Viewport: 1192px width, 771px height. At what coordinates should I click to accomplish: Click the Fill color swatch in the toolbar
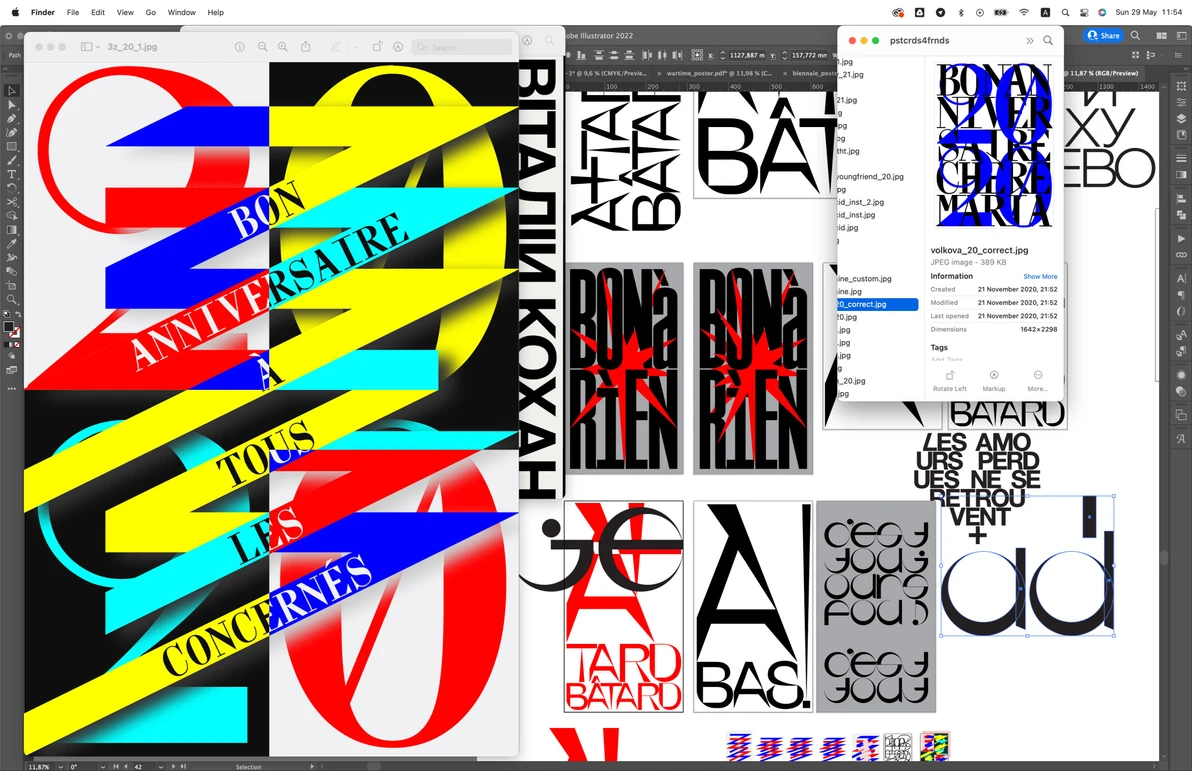[x=9, y=327]
